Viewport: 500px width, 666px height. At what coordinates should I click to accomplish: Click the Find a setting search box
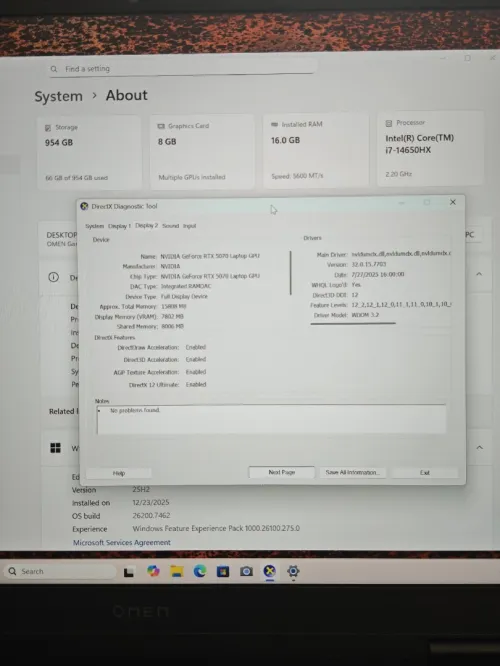click(x=183, y=68)
